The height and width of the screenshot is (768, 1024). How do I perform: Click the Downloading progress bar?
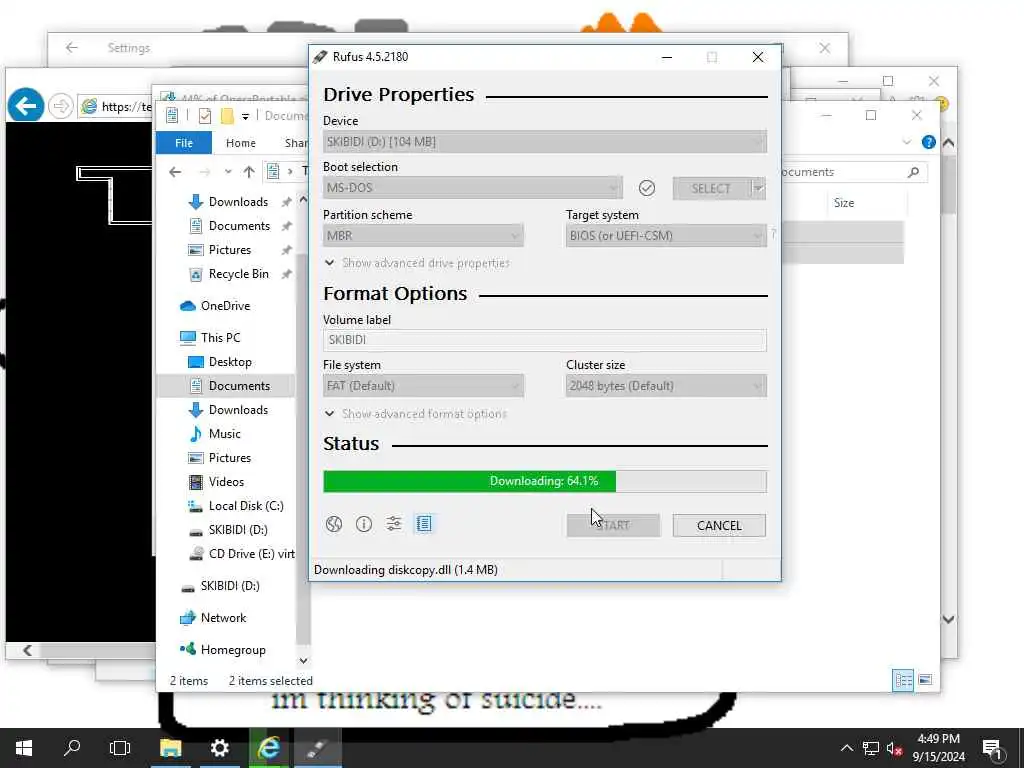[545, 481]
